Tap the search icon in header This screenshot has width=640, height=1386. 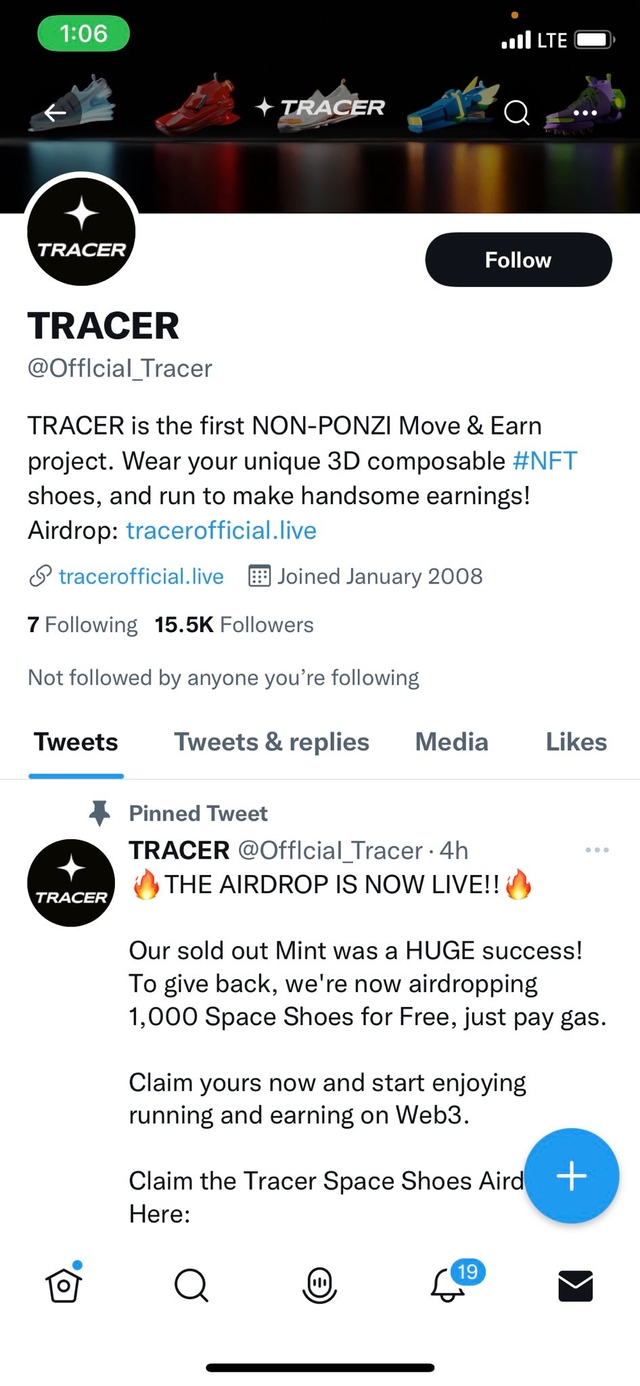pyautogui.click(x=516, y=113)
